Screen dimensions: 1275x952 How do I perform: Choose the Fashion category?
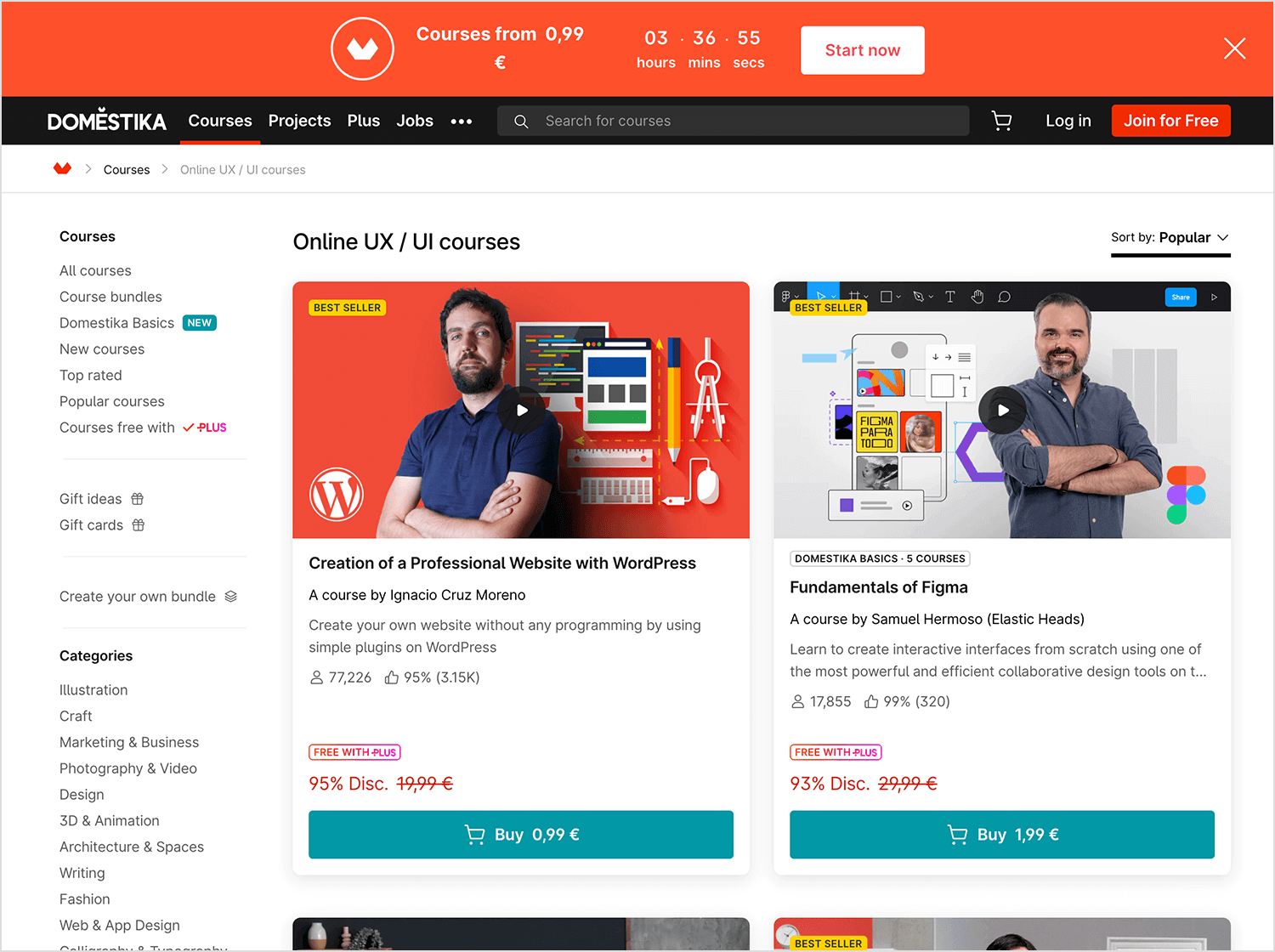[x=85, y=899]
